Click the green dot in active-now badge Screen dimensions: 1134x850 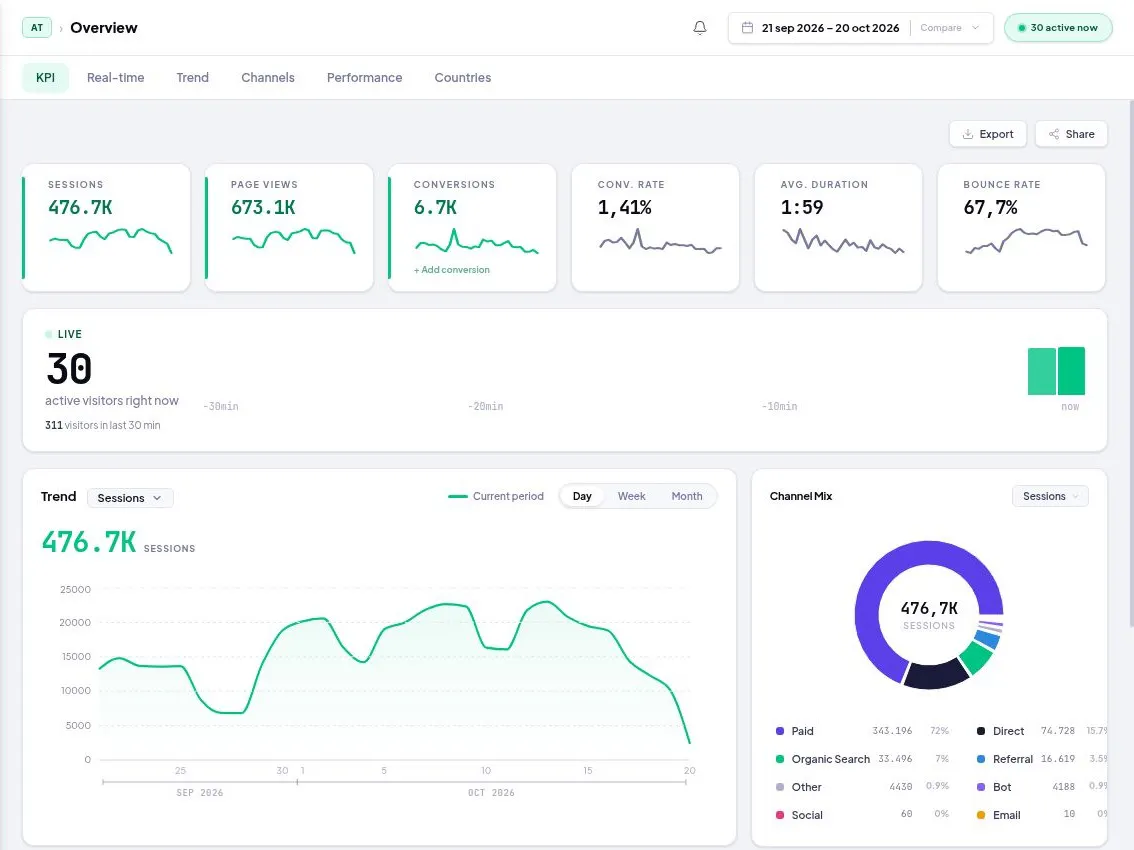tap(1021, 28)
